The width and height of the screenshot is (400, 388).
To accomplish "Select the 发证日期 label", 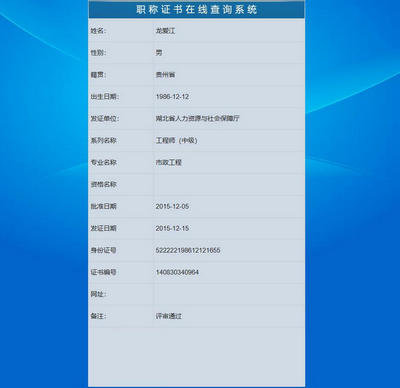I will coord(103,228).
